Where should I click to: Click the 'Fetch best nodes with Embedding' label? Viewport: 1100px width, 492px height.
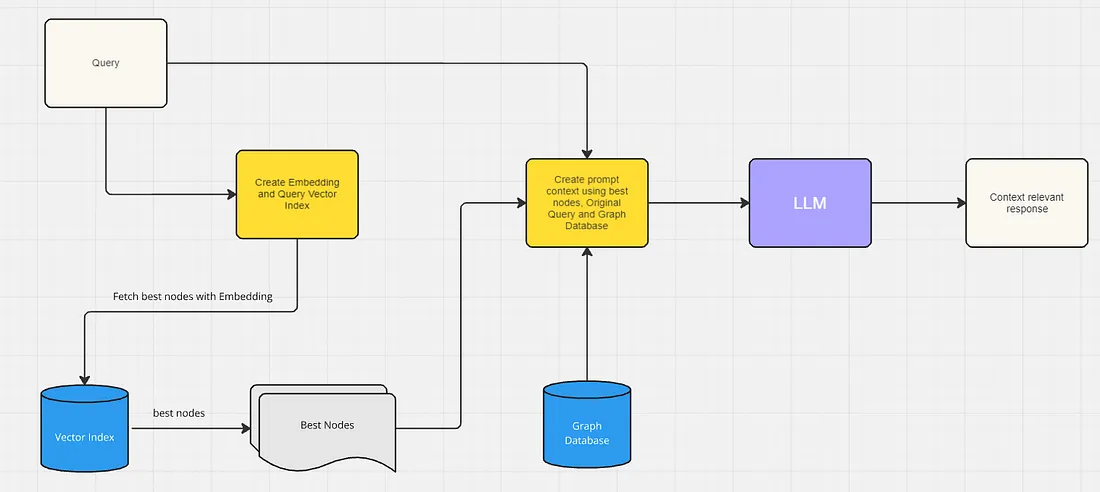point(193,297)
